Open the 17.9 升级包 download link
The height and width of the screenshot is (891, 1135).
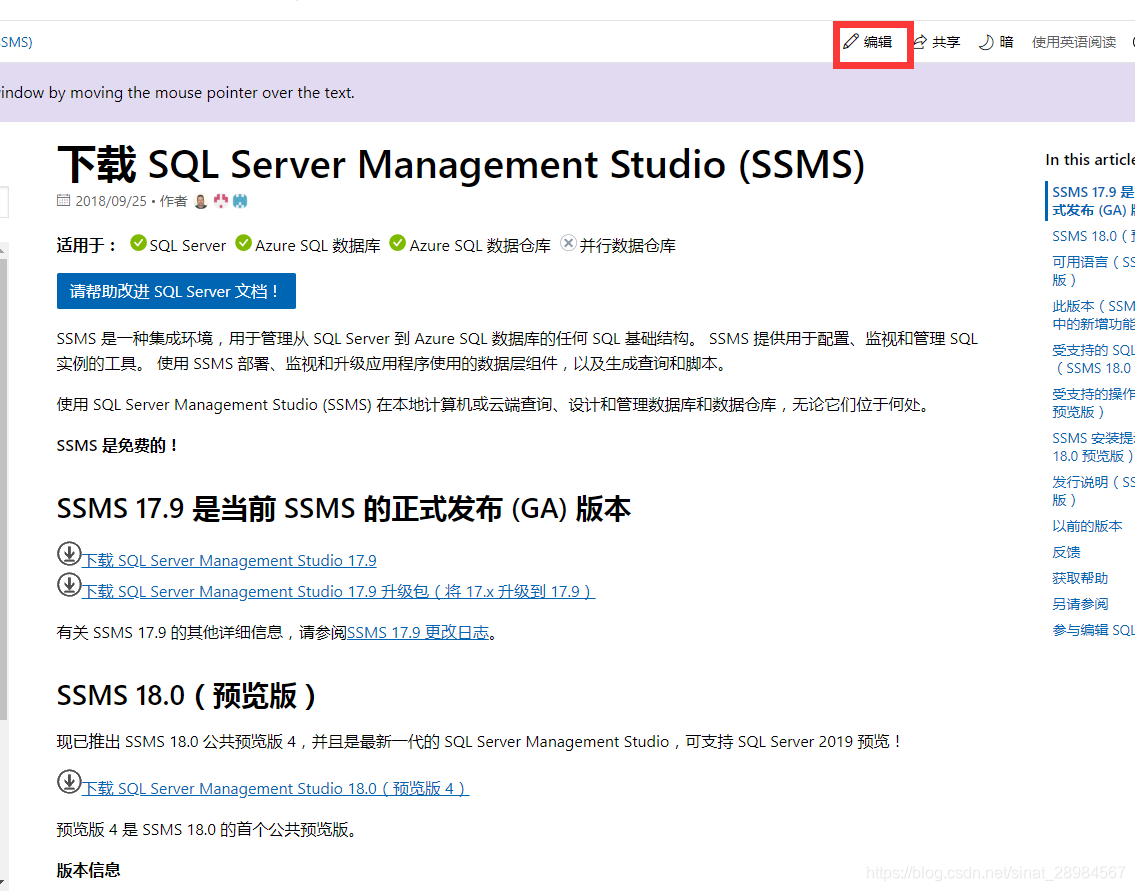coord(339,591)
